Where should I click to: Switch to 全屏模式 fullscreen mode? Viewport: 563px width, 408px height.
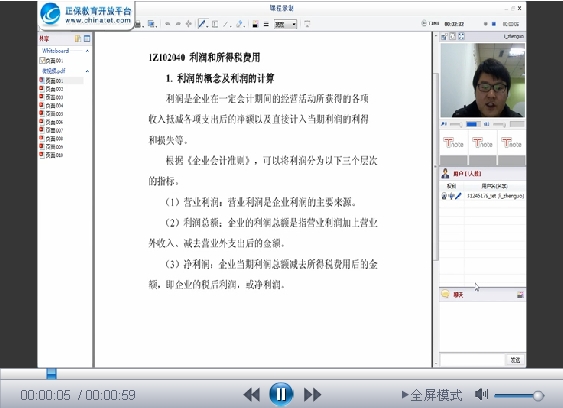[x=432, y=395]
